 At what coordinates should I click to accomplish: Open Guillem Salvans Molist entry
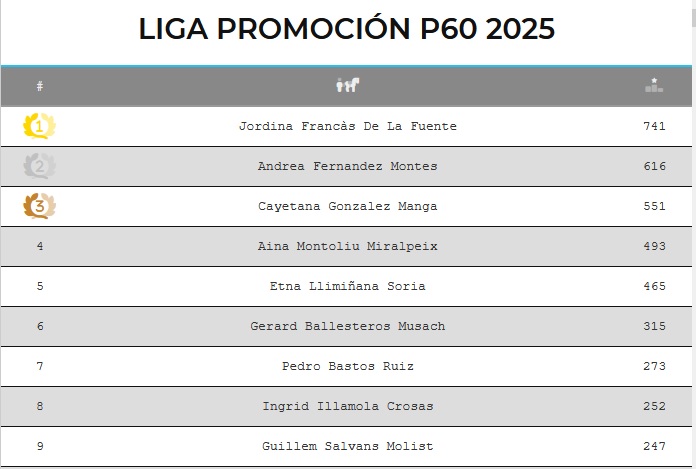click(347, 446)
